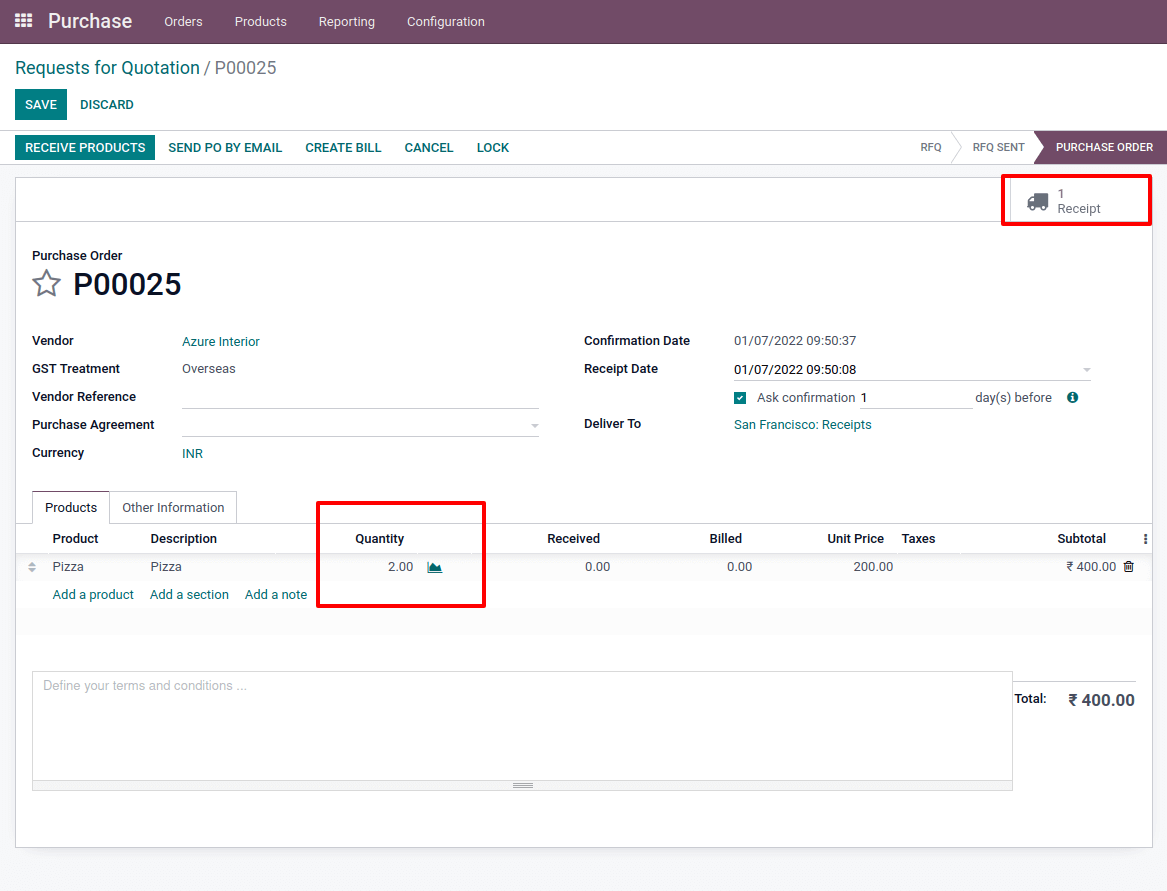The width and height of the screenshot is (1167, 891).
Task: Click the Subtotal column header
Action: pyautogui.click(x=1081, y=539)
